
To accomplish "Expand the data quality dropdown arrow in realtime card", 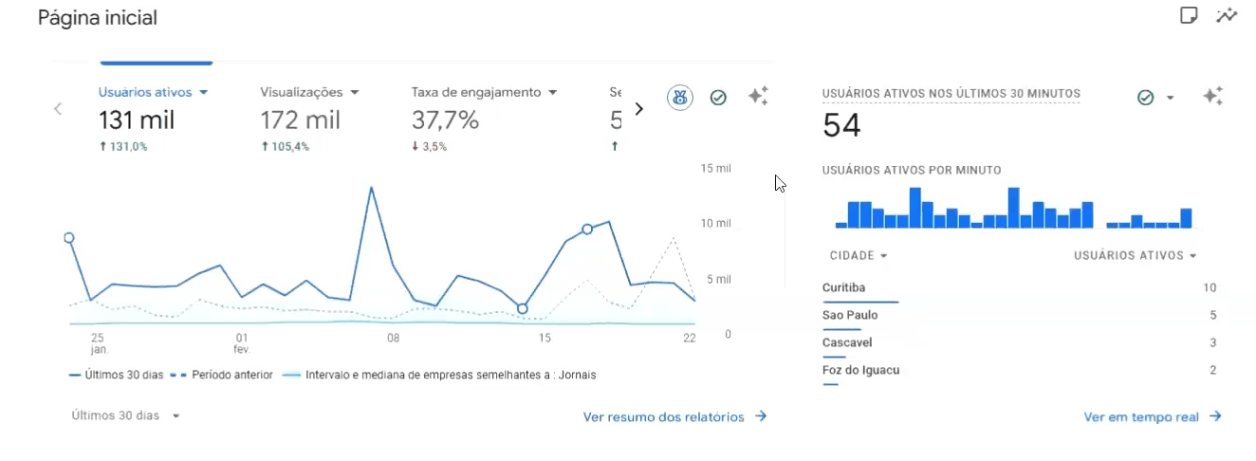I will (1170, 98).
